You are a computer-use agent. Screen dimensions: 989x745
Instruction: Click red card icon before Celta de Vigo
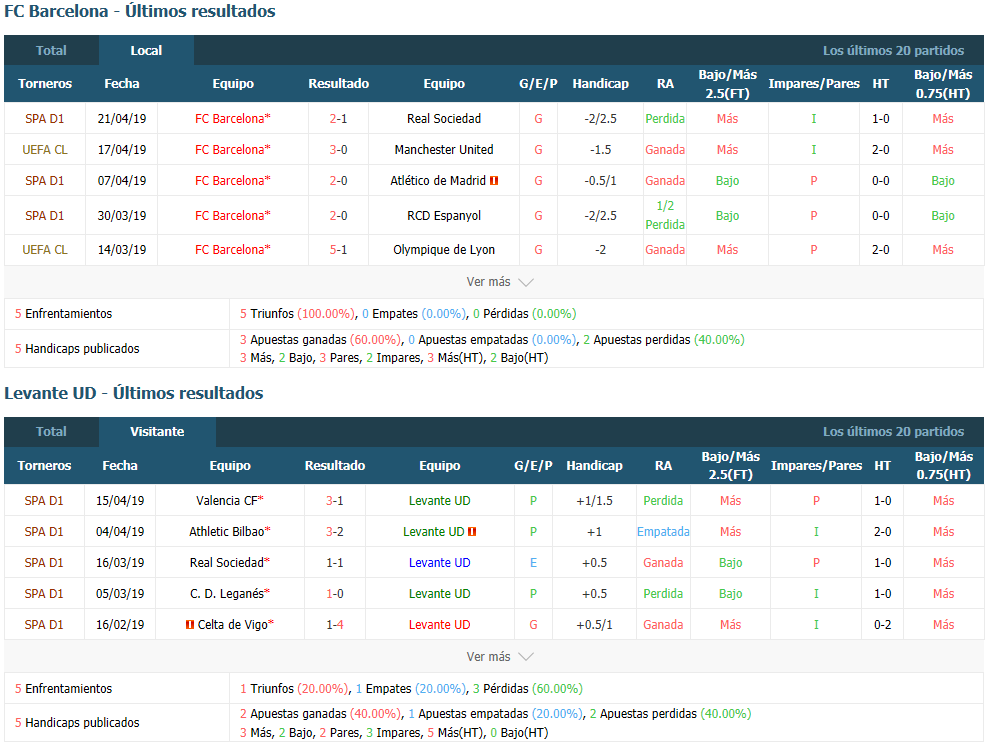(x=190, y=625)
